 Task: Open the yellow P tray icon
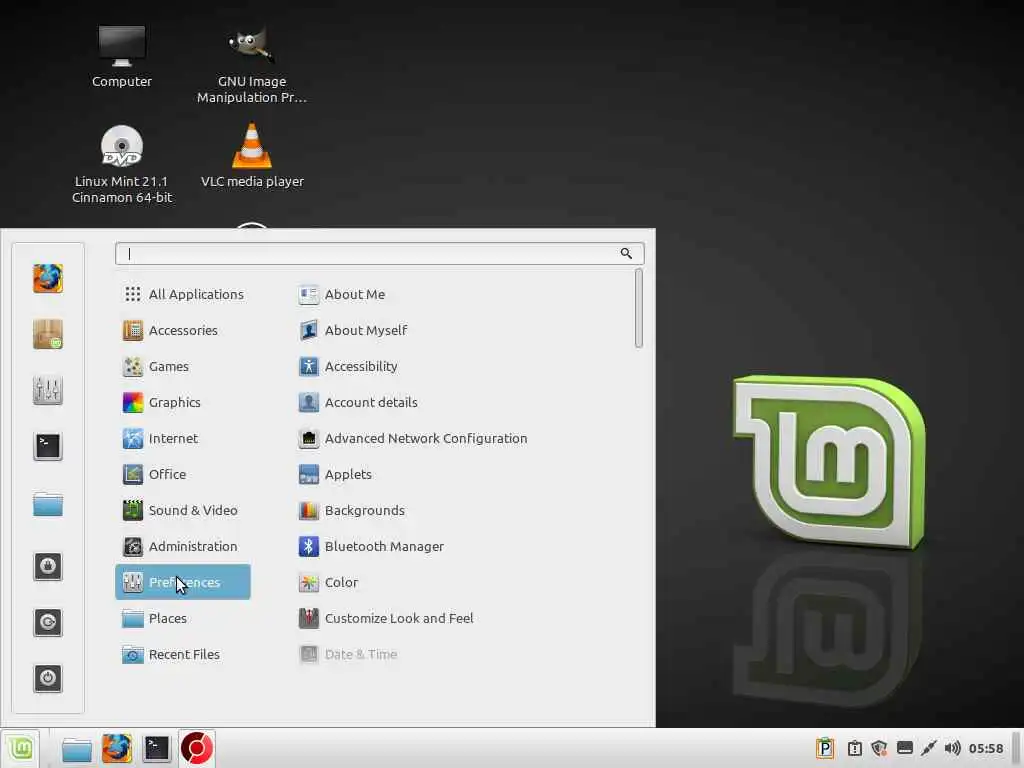pyautogui.click(x=825, y=748)
